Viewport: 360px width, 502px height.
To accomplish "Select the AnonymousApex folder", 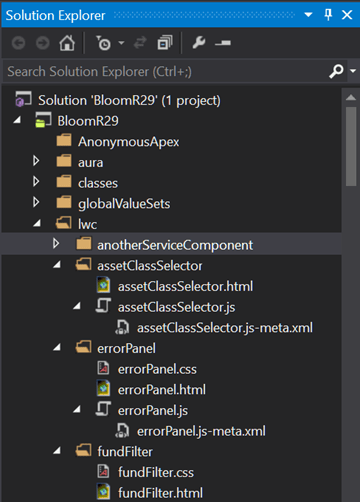I will pyautogui.click(x=128, y=142).
